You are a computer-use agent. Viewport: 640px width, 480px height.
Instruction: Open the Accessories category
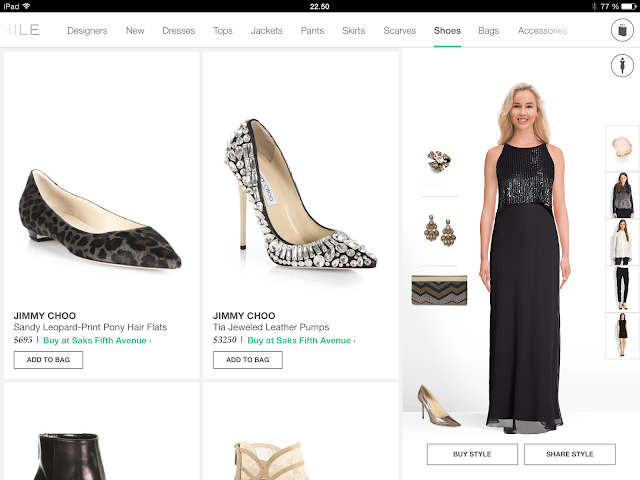[542, 31]
